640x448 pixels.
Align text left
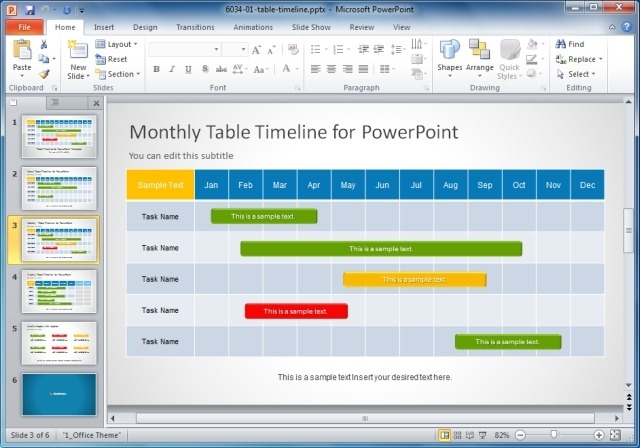[316, 69]
